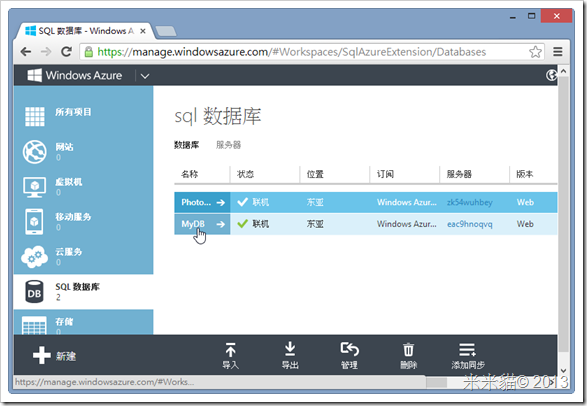This screenshot has width=587, height=406.
Task: Open the Photo... database arrow icon
Action: pos(221,202)
